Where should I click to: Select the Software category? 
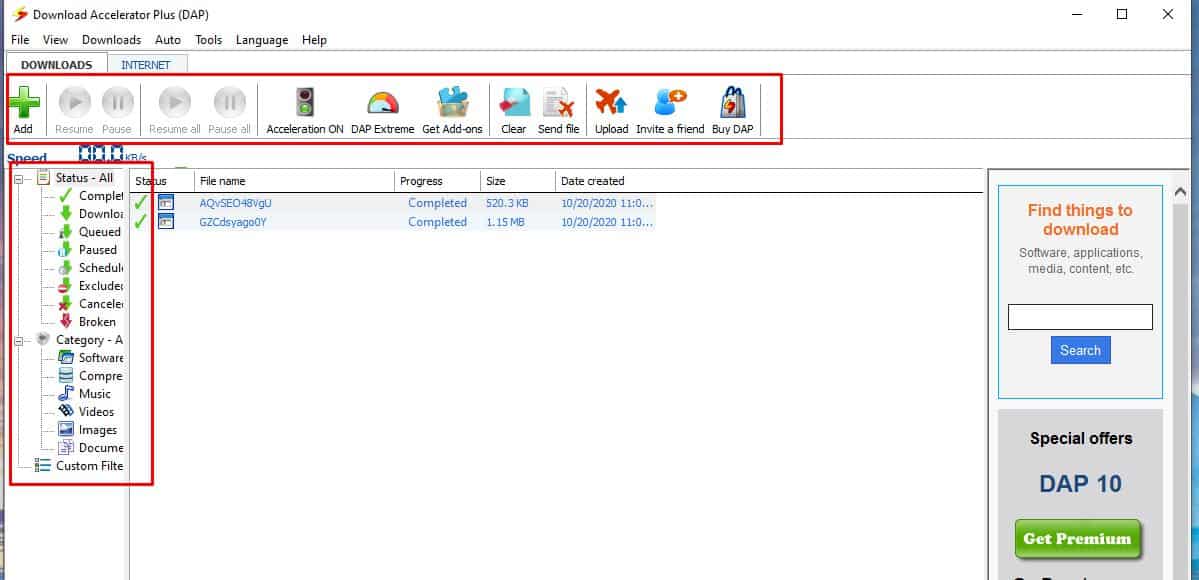[x=101, y=357]
